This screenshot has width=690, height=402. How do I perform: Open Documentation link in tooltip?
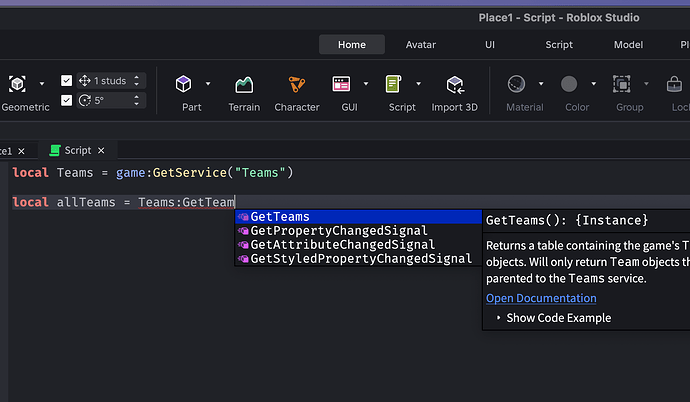[x=541, y=298]
